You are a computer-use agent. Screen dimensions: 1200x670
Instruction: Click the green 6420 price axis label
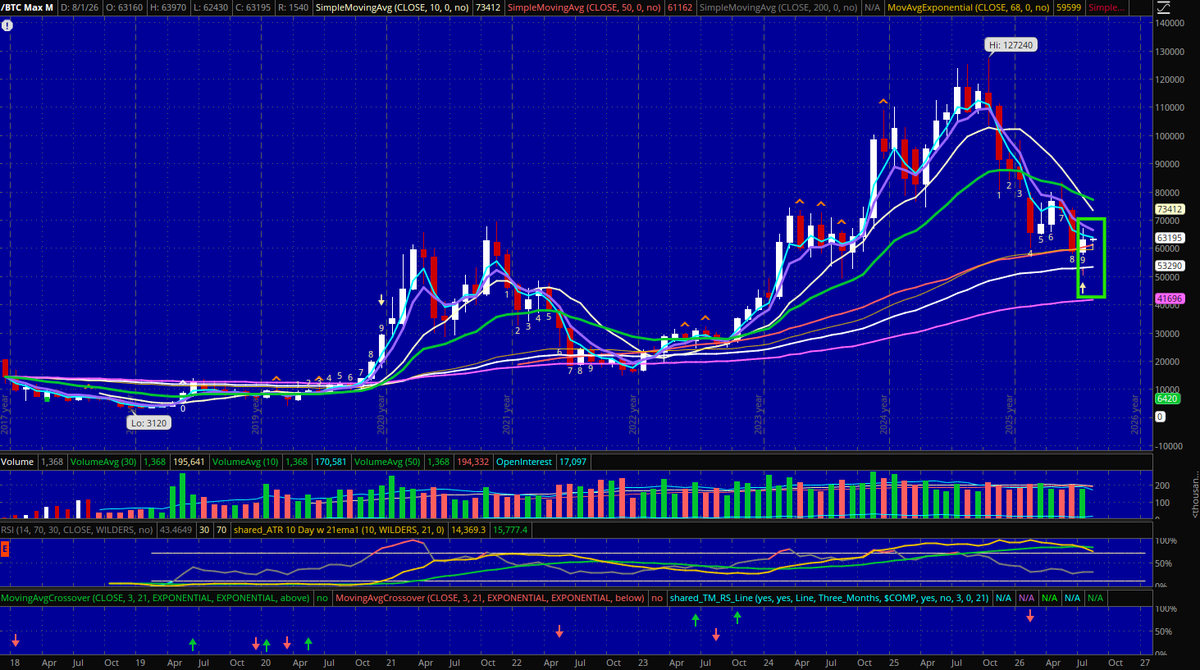point(1166,397)
